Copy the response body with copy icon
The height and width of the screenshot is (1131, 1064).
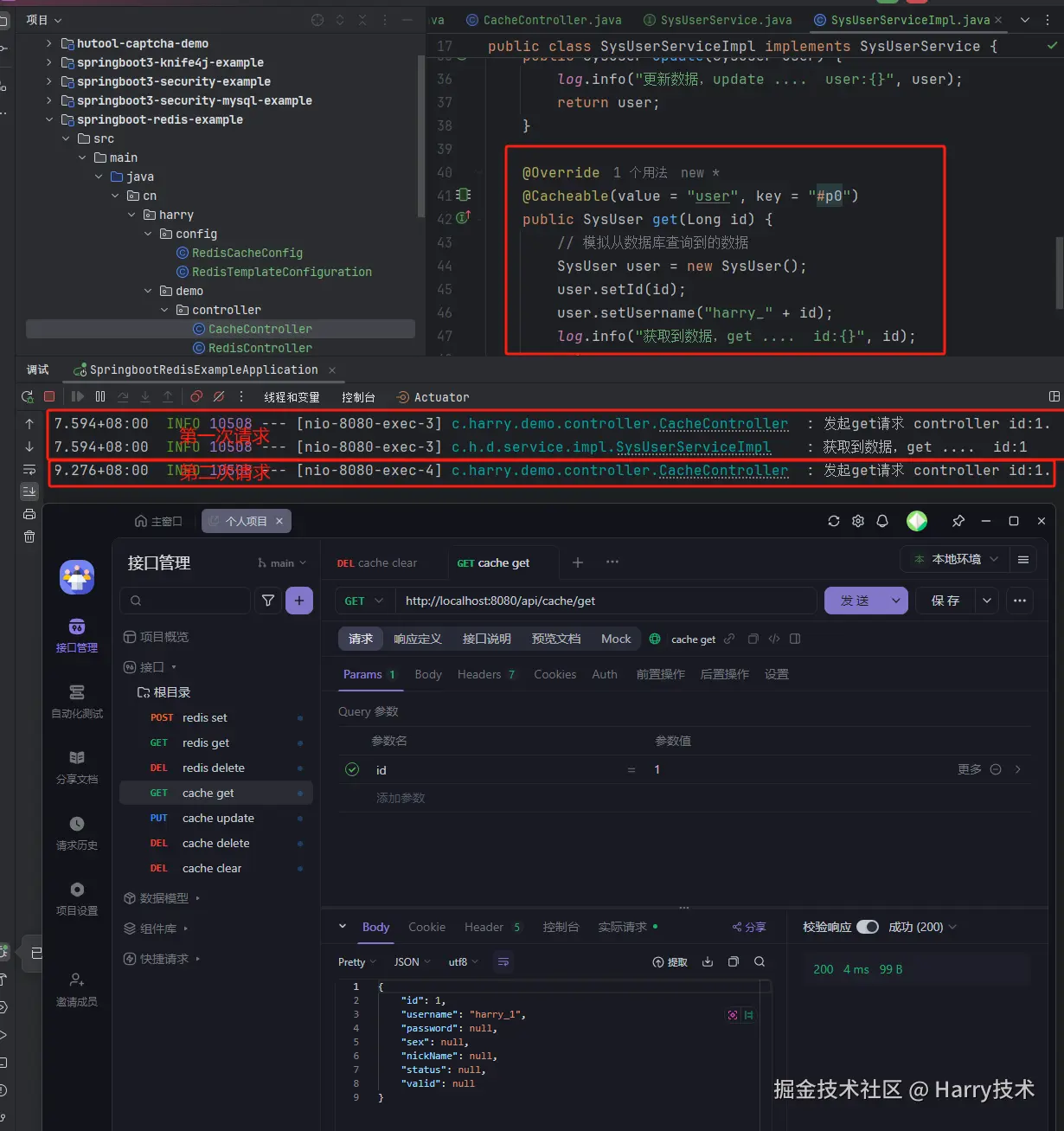tap(734, 962)
